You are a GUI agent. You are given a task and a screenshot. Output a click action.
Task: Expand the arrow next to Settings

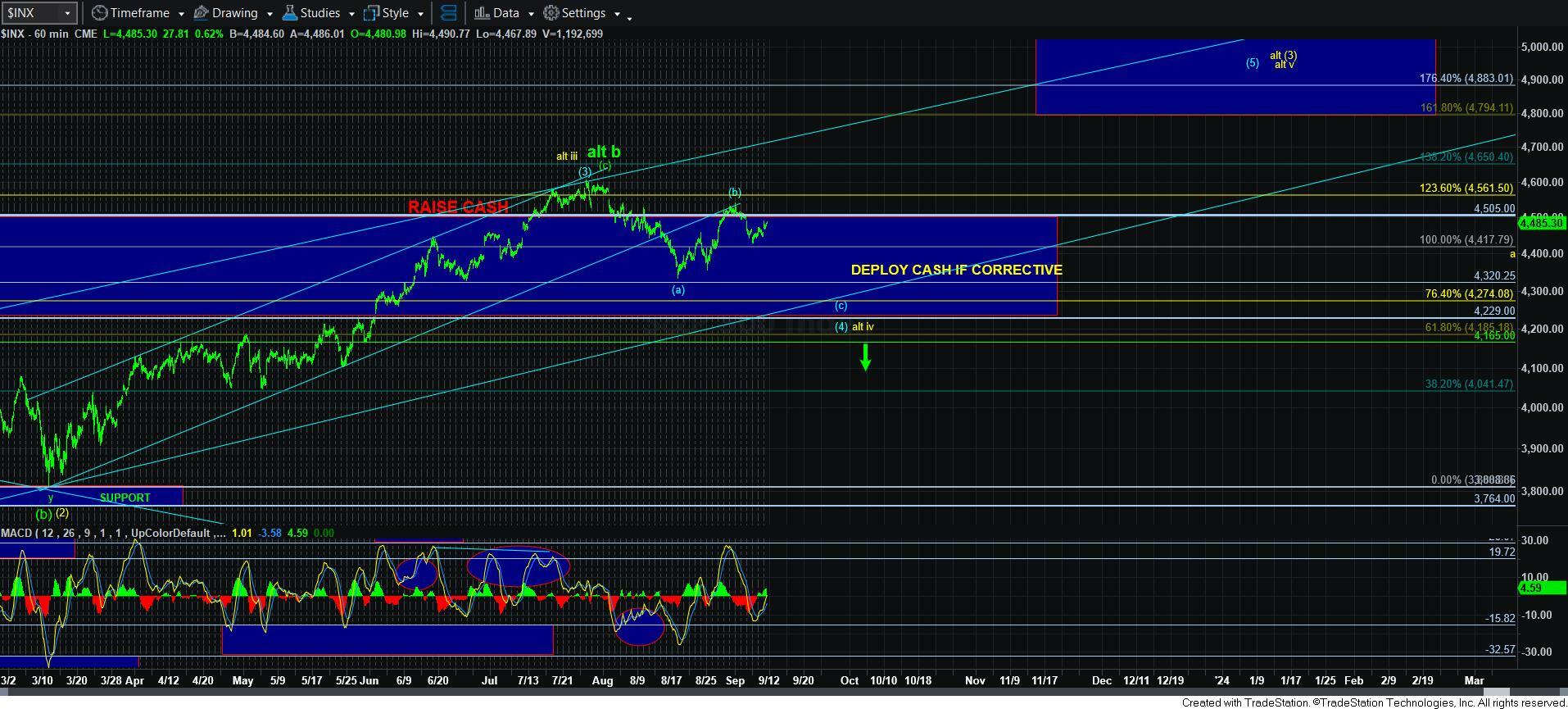click(617, 14)
